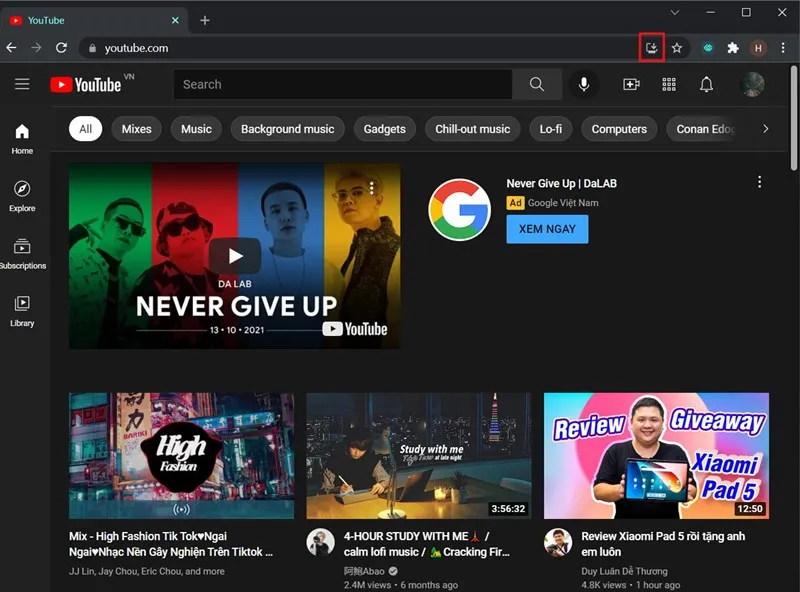
Task: Open the Chrome extensions puzzle icon
Action: click(733, 47)
